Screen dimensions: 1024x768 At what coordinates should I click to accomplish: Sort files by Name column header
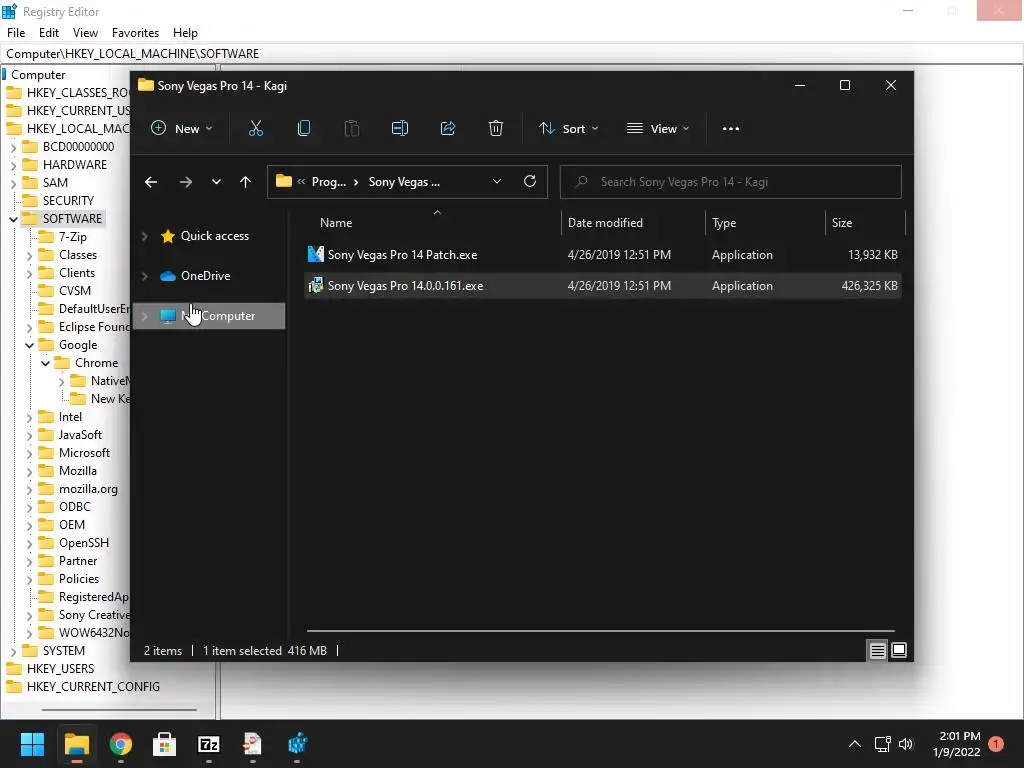(336, 223)
